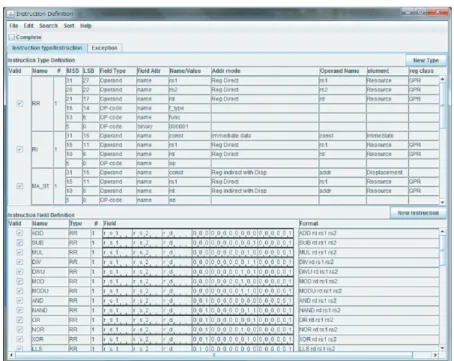This screenshot has height=361, width=454.
Task: Click format cell 'DIVU rd rs1 rs2'
Action: [x=368, y=272]
